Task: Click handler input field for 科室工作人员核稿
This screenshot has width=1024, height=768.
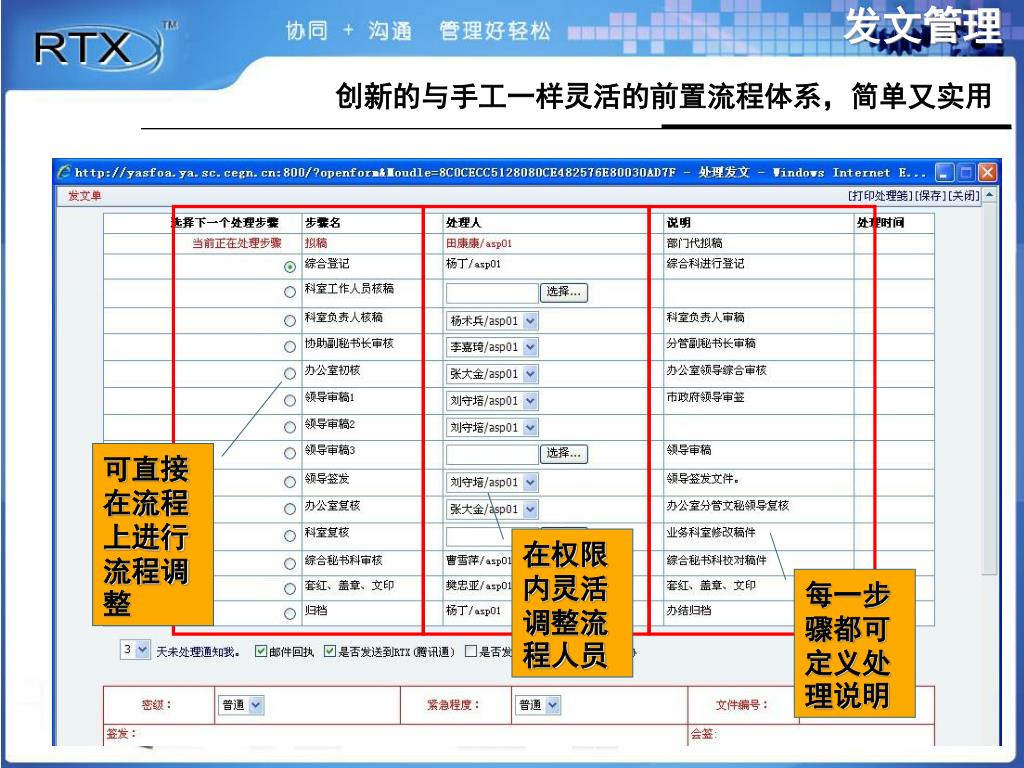Action: pos(492,293)
